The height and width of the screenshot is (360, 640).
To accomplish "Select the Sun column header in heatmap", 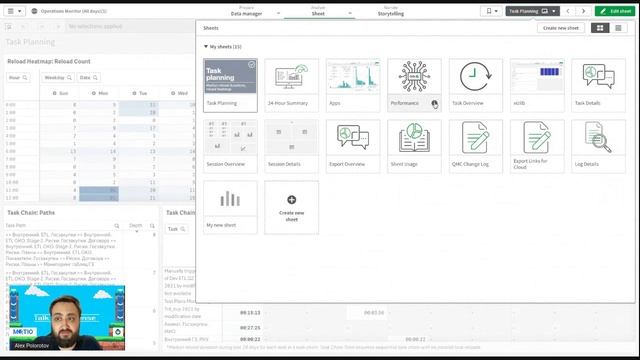I will 60,93.
